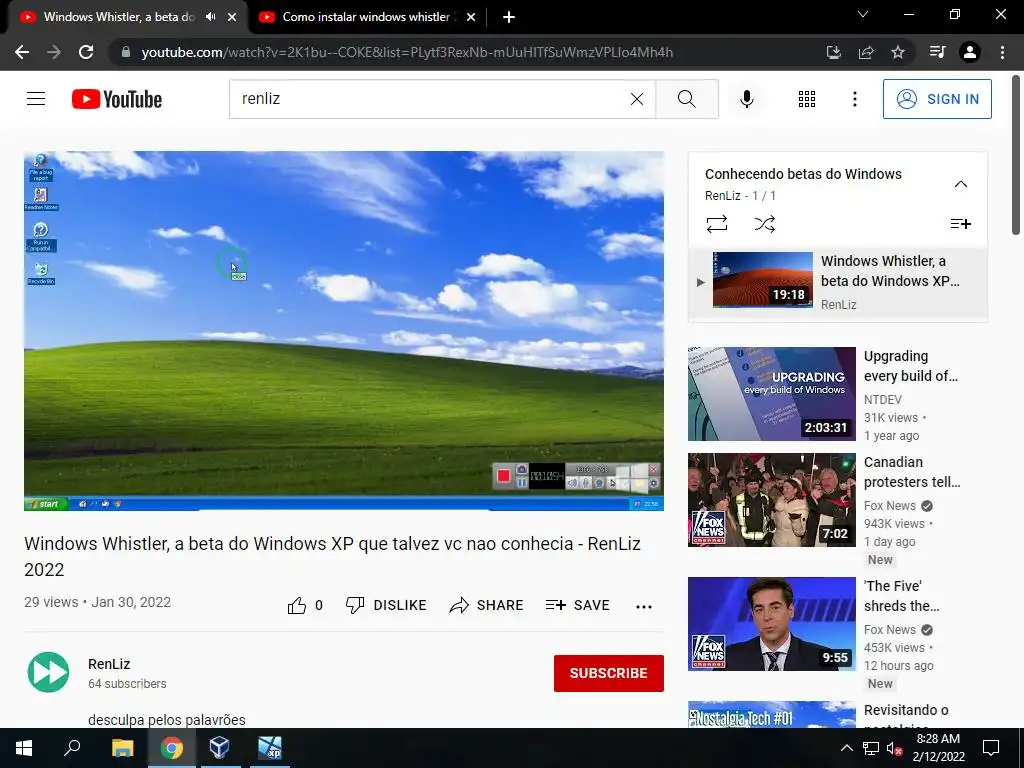Go back in browser history

pyautogui.click(x=22, y=52)
